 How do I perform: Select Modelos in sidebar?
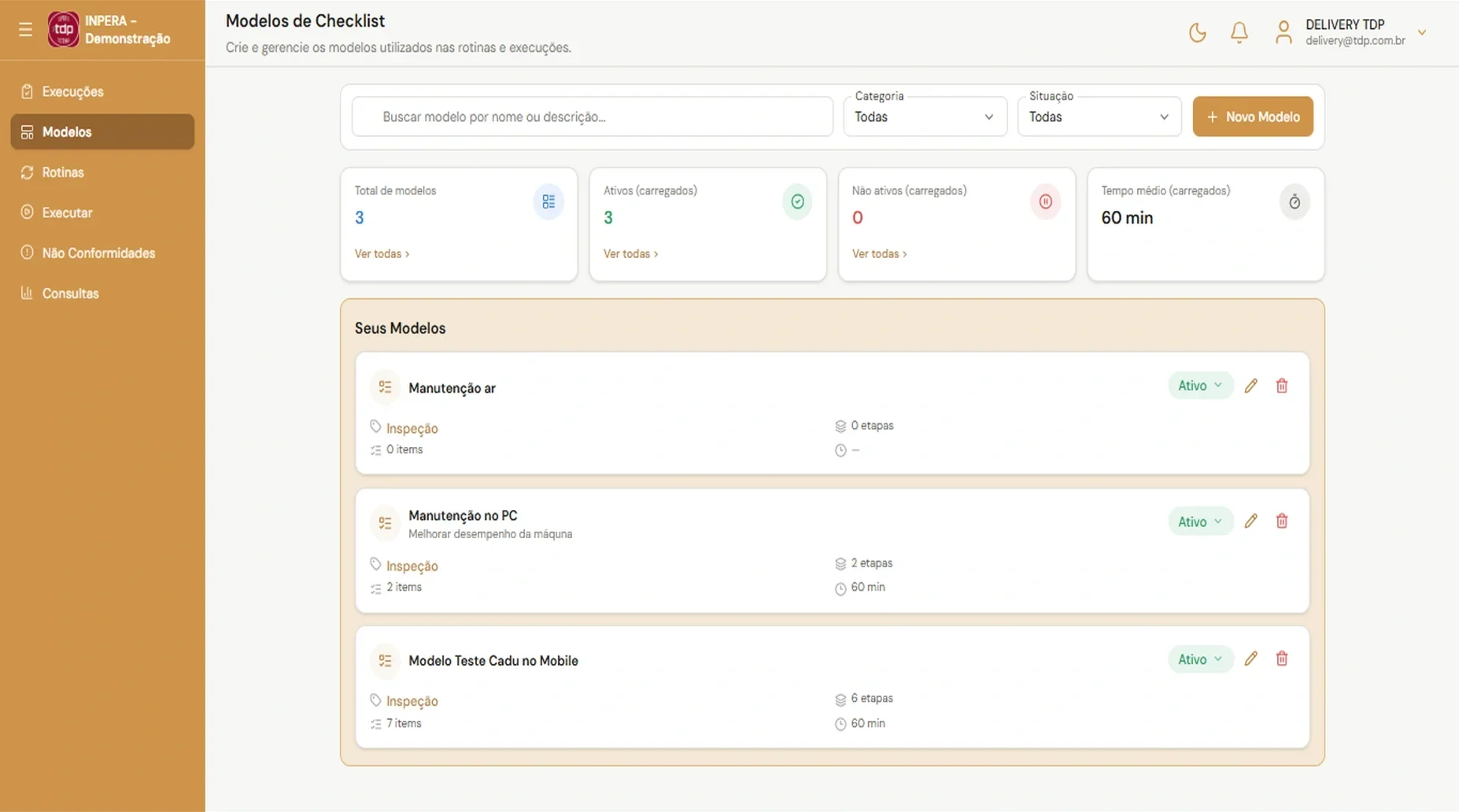(102, 131)
